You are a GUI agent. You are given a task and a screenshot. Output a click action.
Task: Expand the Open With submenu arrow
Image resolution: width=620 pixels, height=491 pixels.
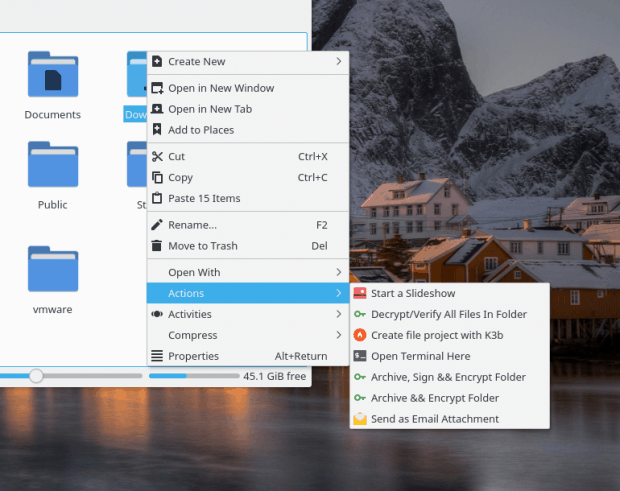click(x=339, y=272)
